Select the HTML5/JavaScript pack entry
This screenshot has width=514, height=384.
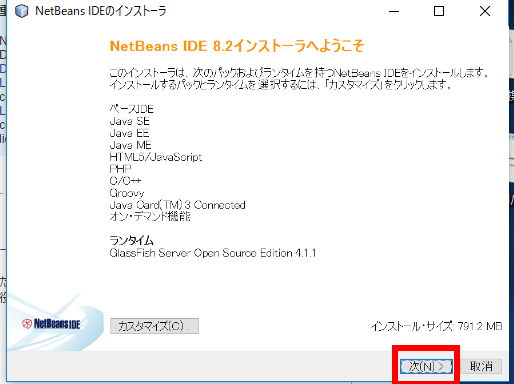[x=156, y=157]
